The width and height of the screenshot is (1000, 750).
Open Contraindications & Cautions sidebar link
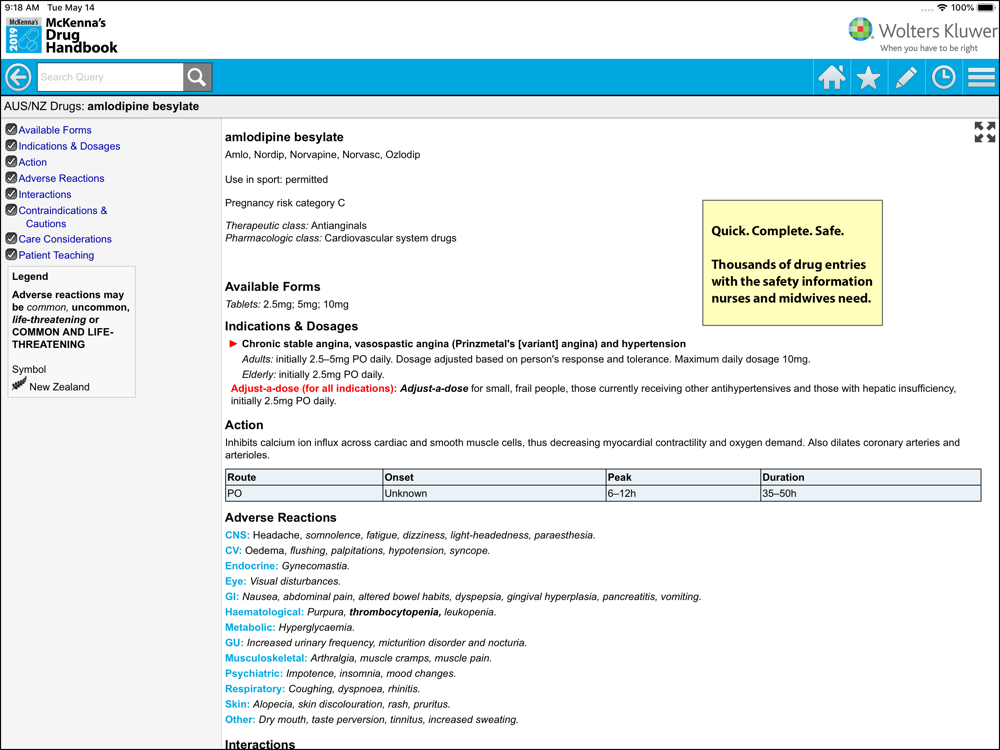[x=62, y=217]
